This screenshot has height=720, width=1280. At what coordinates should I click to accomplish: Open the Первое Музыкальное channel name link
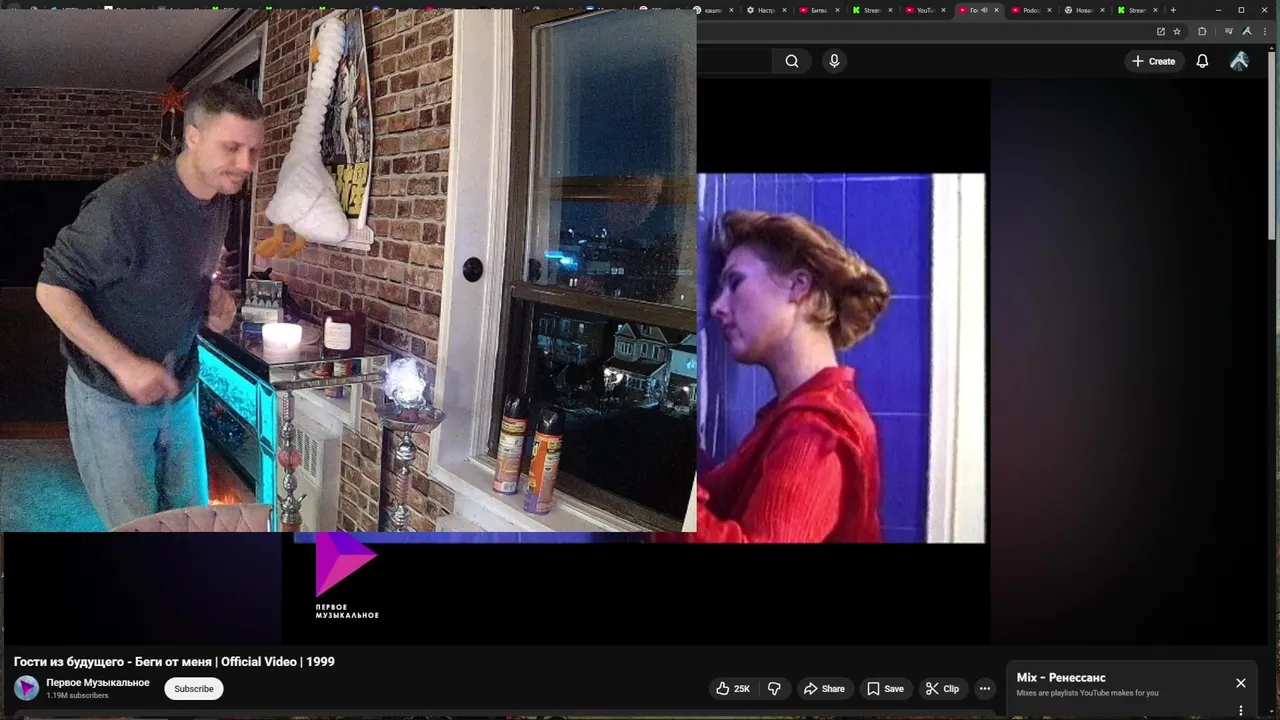pos(98,682)
